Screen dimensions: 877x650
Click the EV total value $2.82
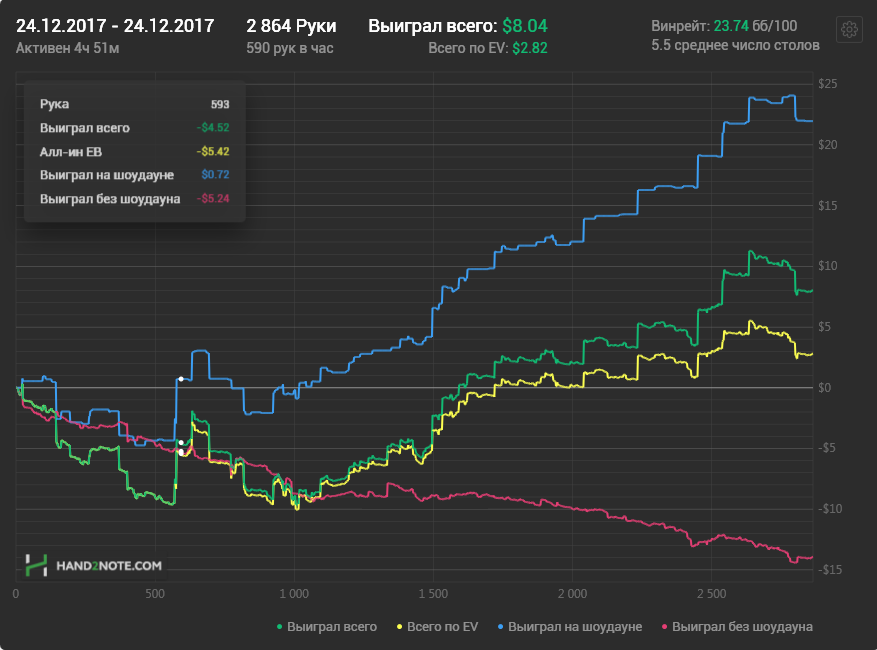(530, 48)
